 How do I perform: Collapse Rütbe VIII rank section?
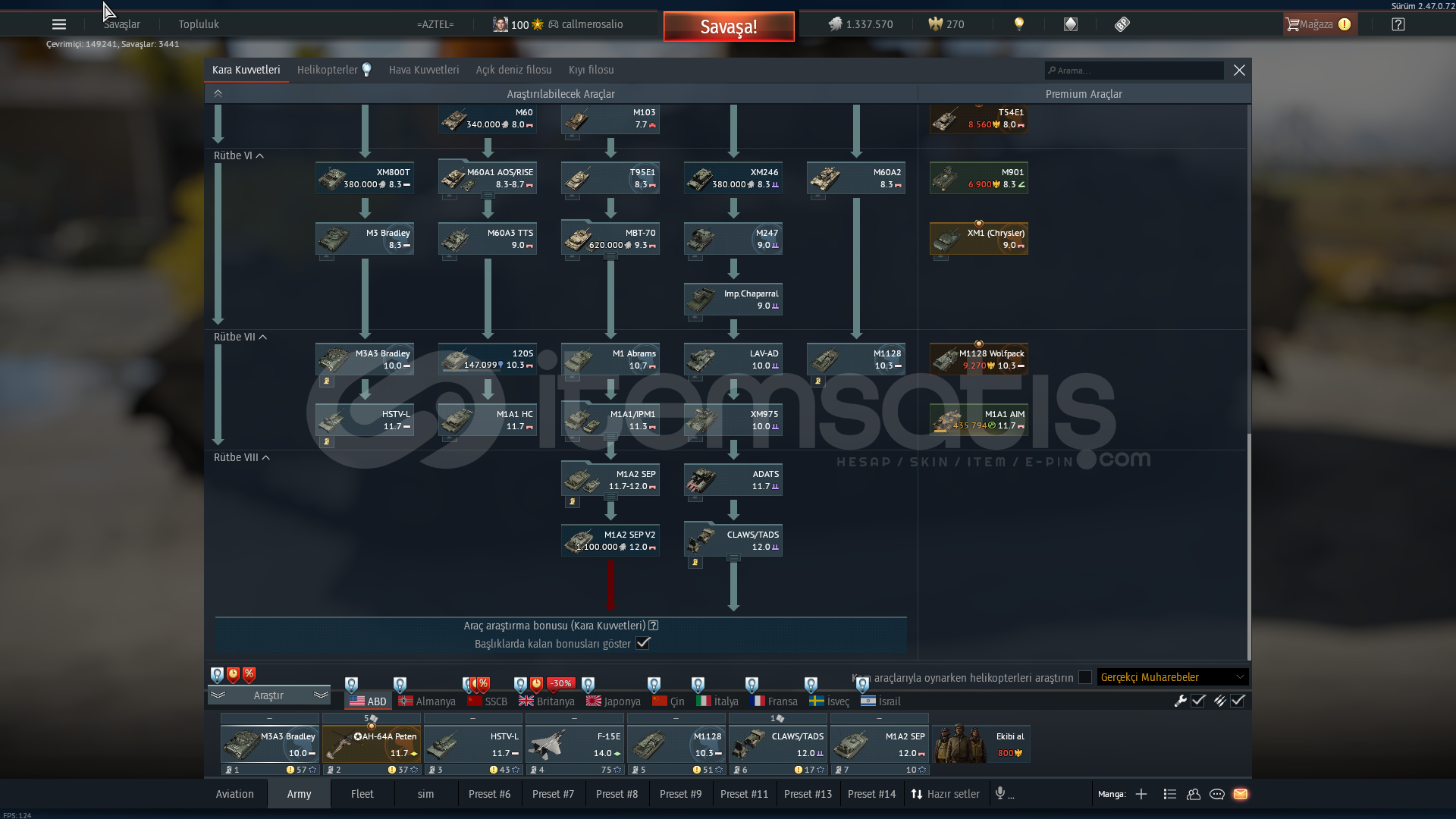click(x=266, y=457)
